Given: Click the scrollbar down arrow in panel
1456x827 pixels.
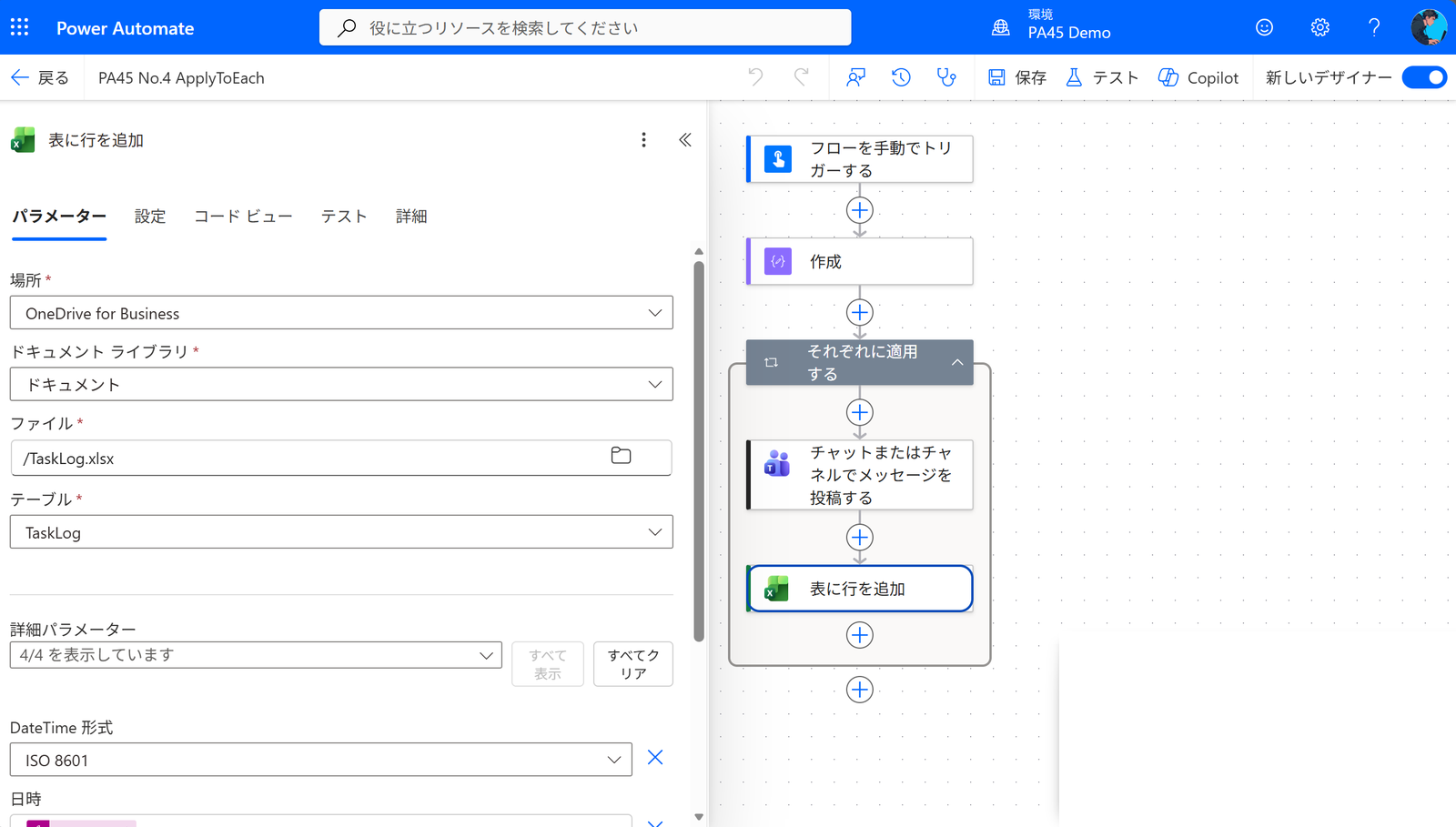Looking at the screenshot, I should coord(699,817).
